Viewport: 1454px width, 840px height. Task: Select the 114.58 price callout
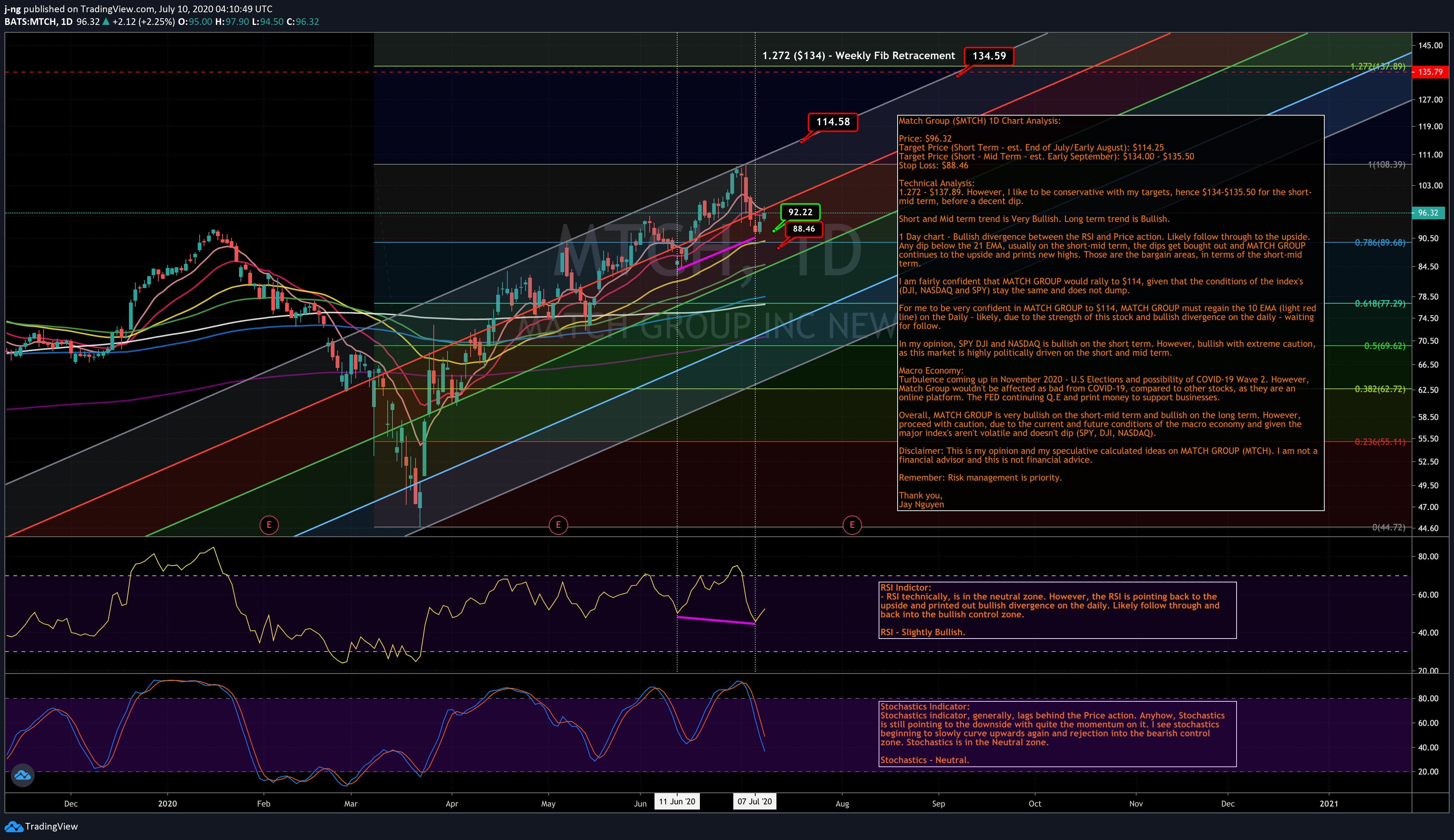pos(833,122)
